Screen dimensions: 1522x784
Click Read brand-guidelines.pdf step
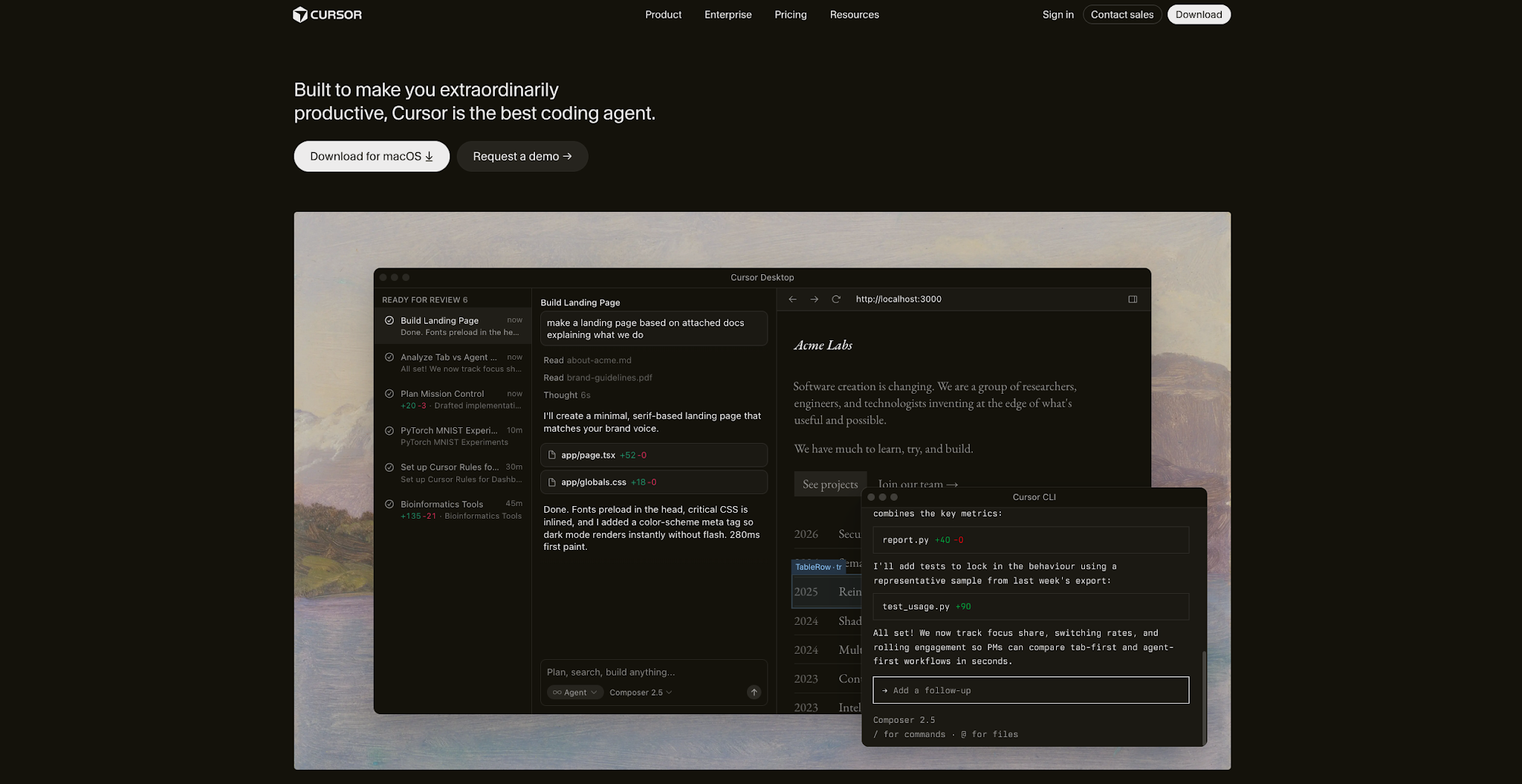(x=598, y=378)
